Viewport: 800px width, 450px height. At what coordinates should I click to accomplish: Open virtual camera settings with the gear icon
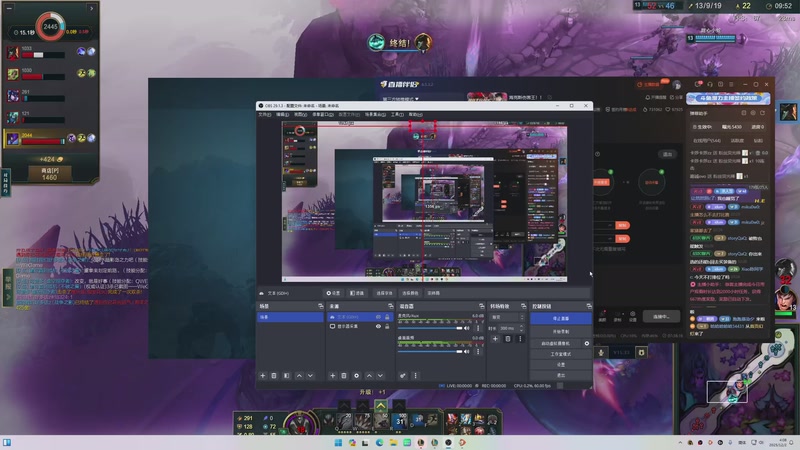(587, 343)
